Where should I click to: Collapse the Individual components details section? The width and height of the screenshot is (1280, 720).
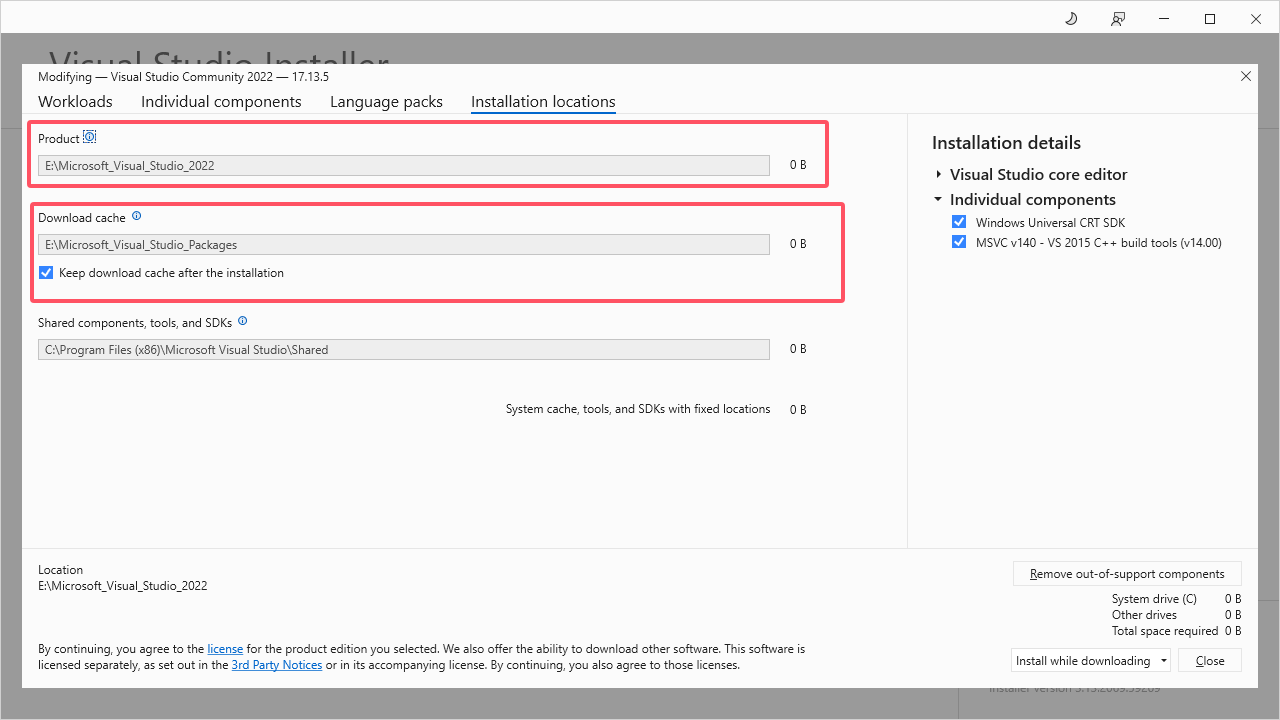(939, 200)
